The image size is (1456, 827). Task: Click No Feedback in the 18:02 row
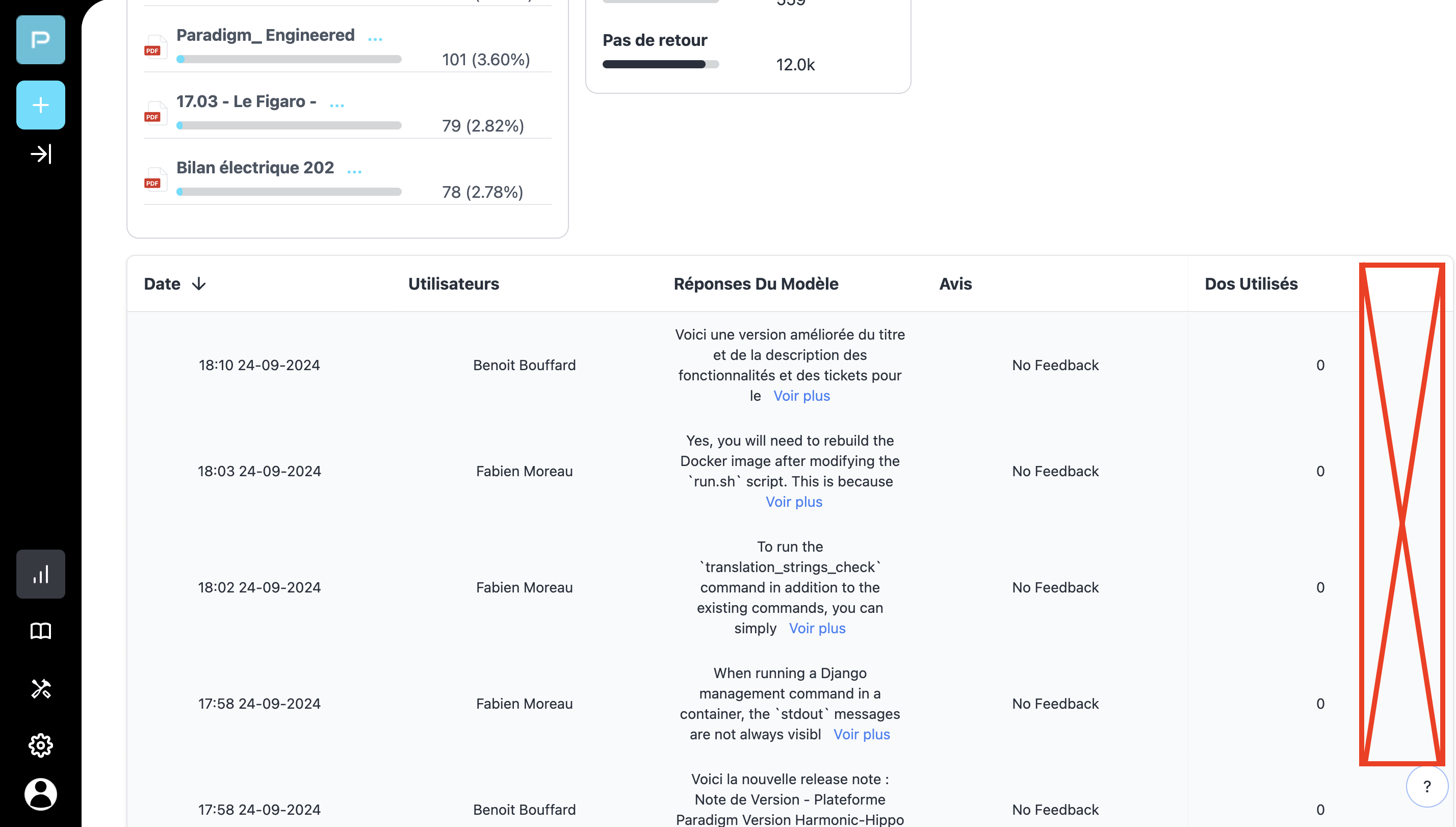click(x=1055, y=587)
